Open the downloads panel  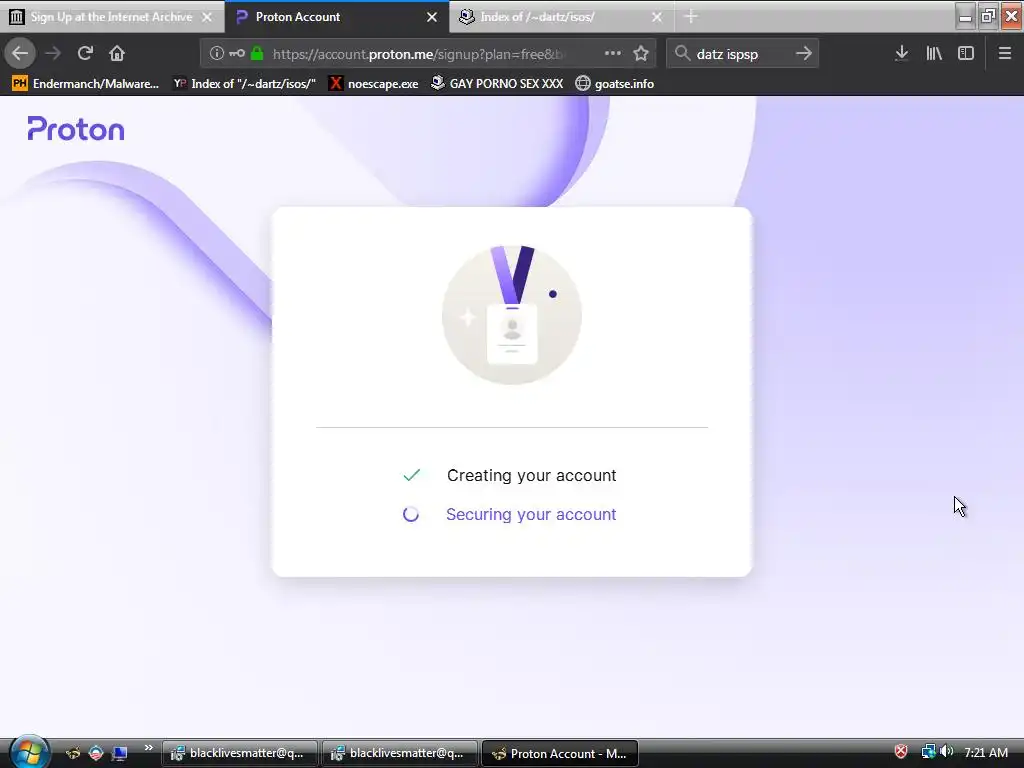click(902, 54)
